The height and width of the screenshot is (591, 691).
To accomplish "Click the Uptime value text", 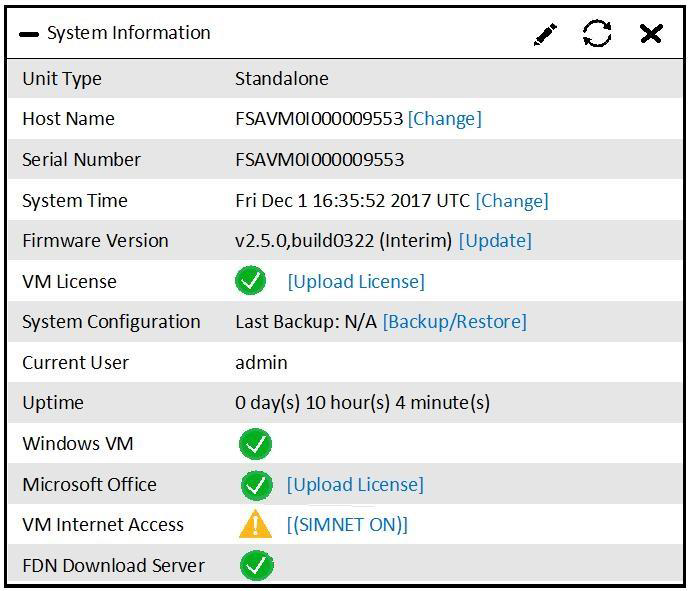I will (x=362, y=403).
